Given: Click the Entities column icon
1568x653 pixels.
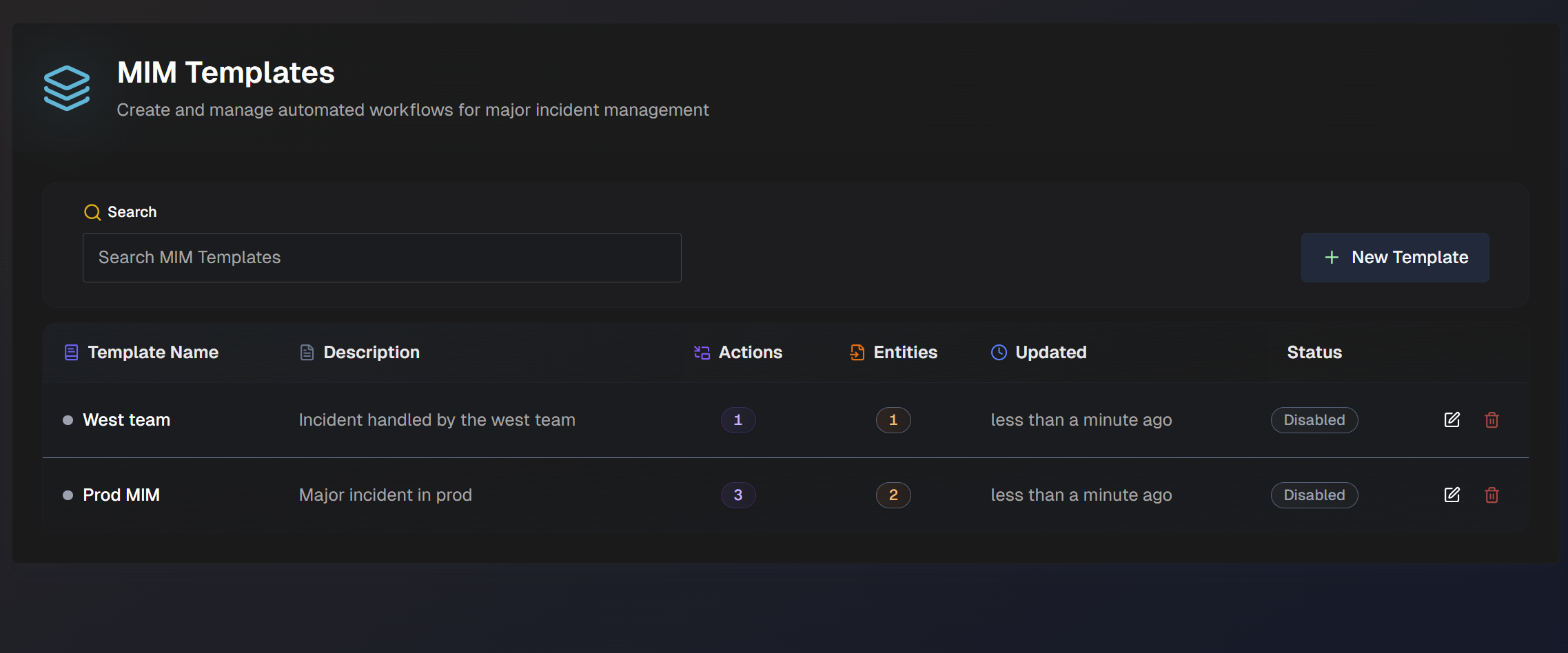Looking at the screenshot, I should [857, 352].
